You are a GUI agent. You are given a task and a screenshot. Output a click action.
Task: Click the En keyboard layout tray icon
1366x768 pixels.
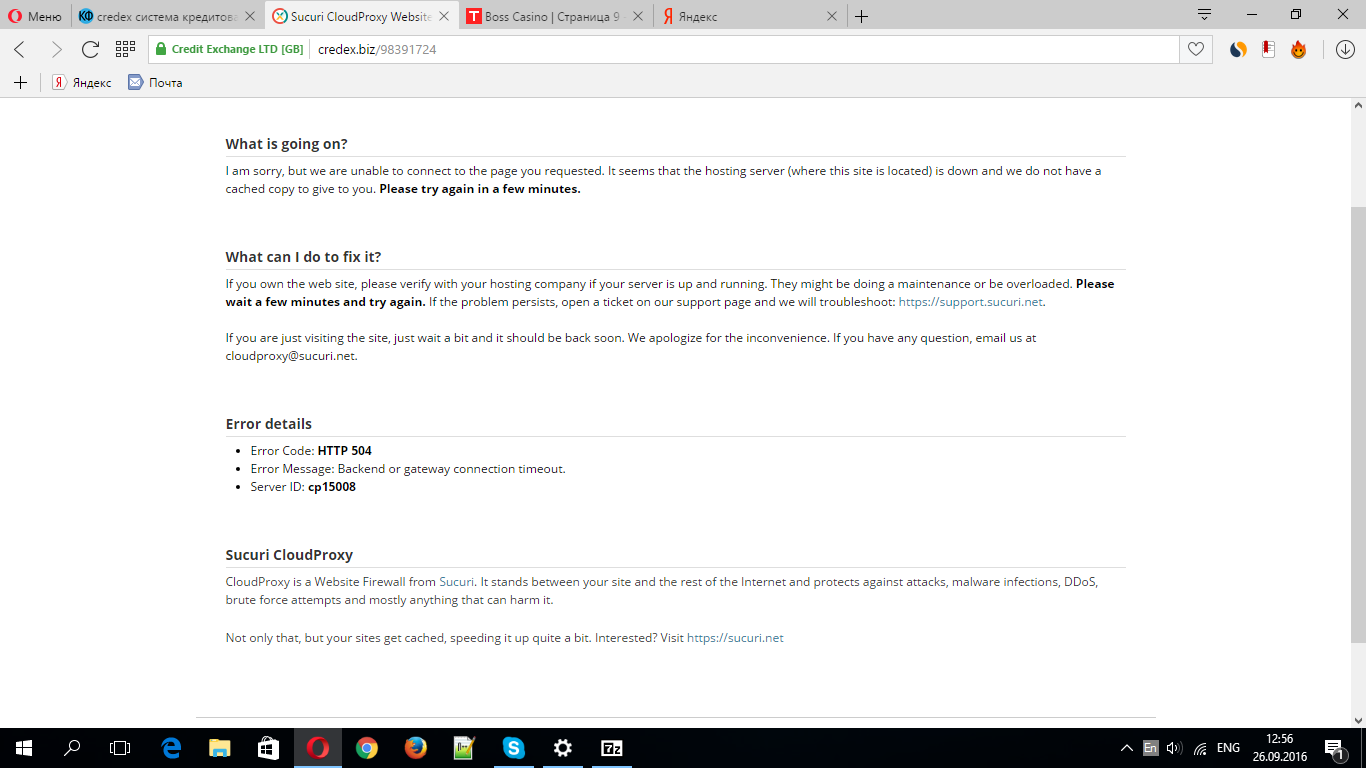point(1151,748)
